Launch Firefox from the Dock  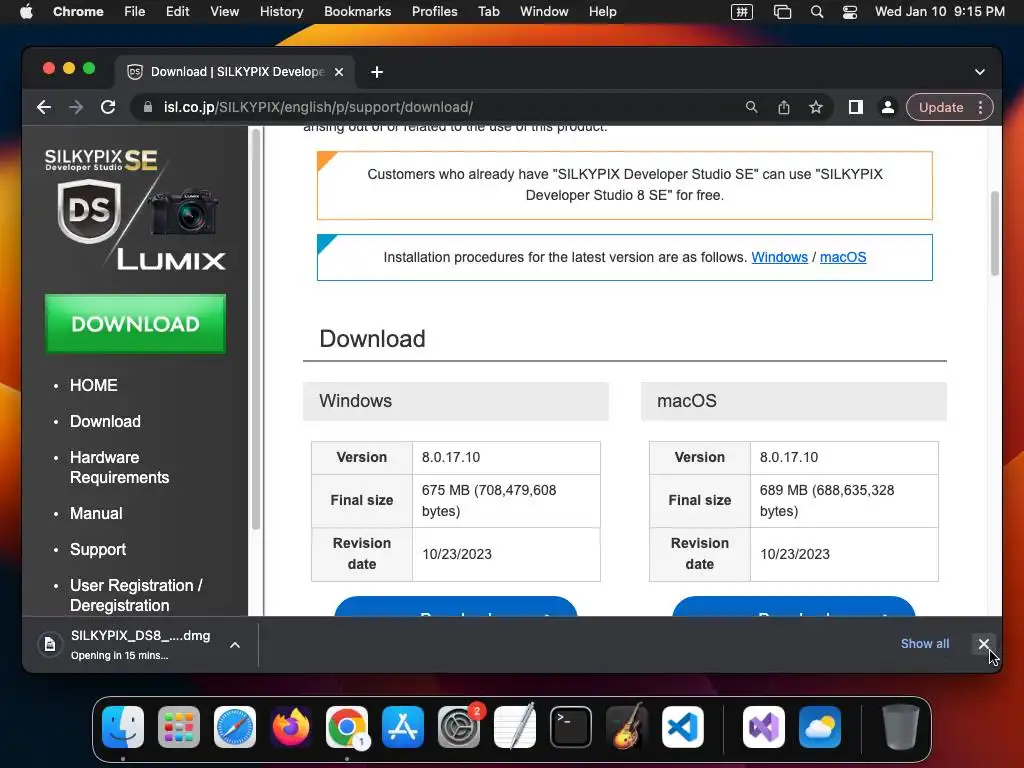click(291, 727)
